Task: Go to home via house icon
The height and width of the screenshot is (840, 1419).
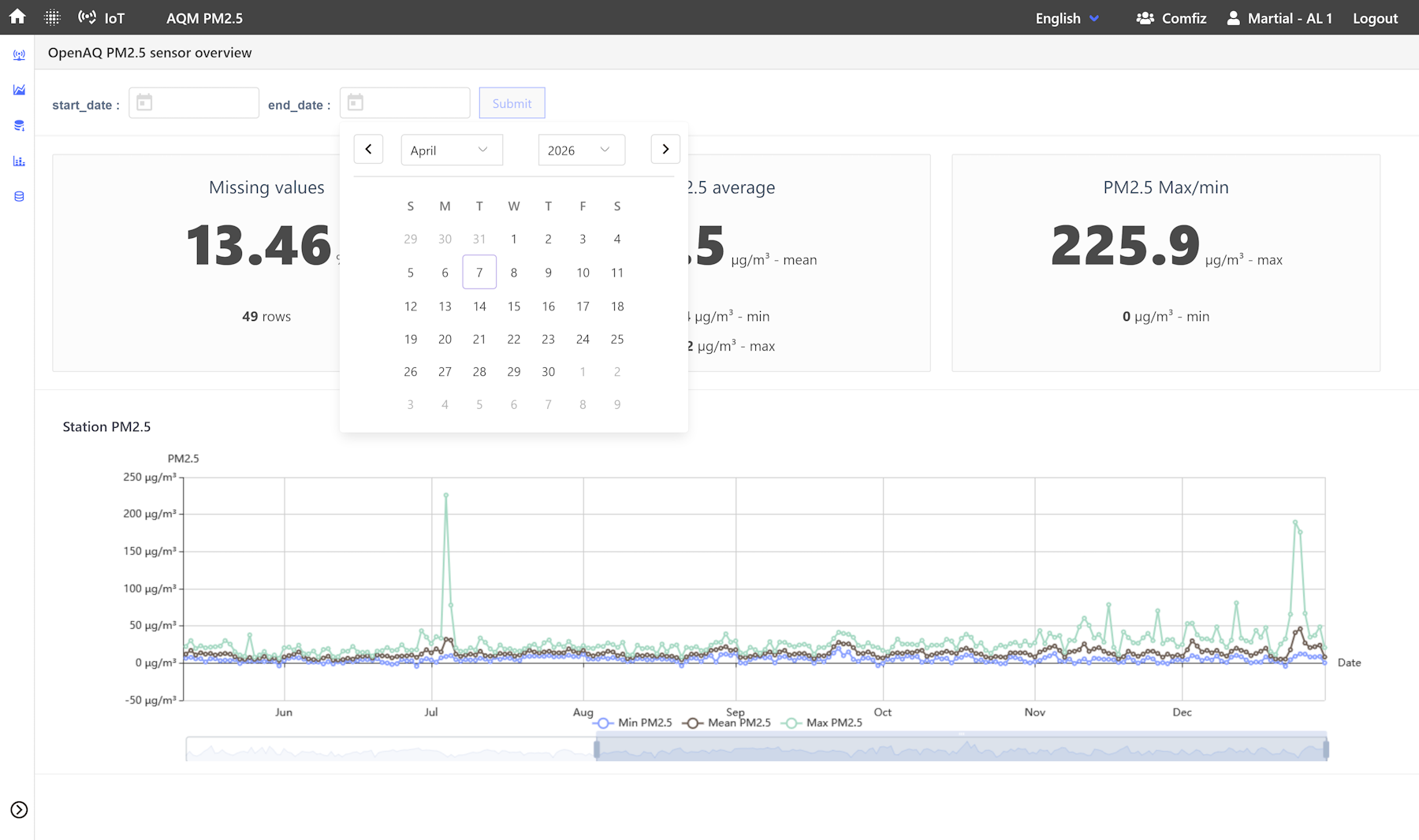Action: coord(17,17)
